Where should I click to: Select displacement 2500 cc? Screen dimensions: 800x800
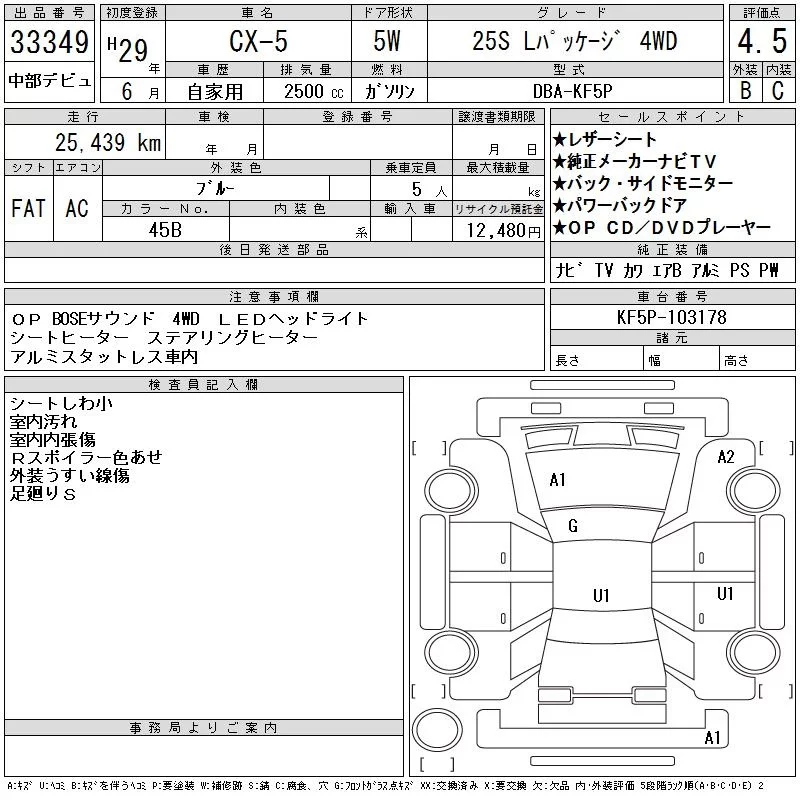coord(313,91)
